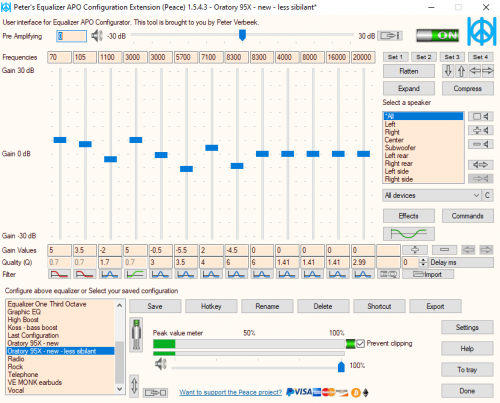This screenshot has height=403, width=500.
Task: Click up-down arrow icon below config list
Action: pyautogui.click(x=134, y=386)
